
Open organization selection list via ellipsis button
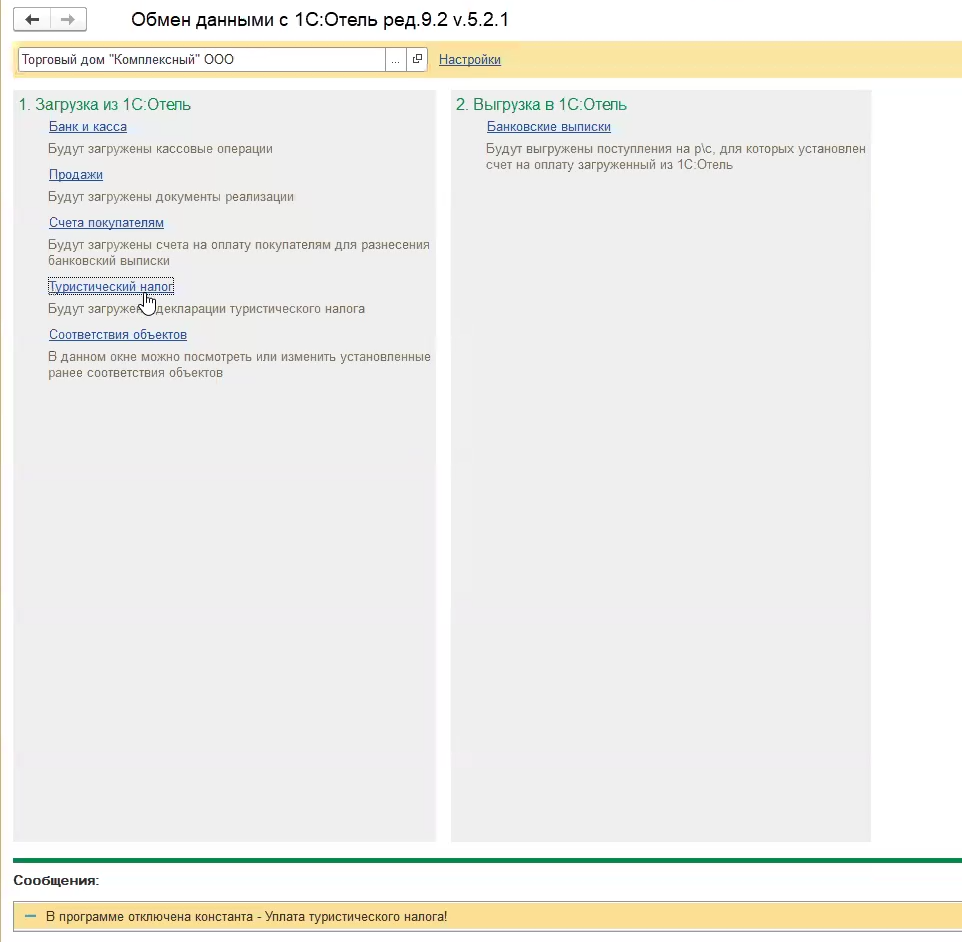[x=396, y=60]
